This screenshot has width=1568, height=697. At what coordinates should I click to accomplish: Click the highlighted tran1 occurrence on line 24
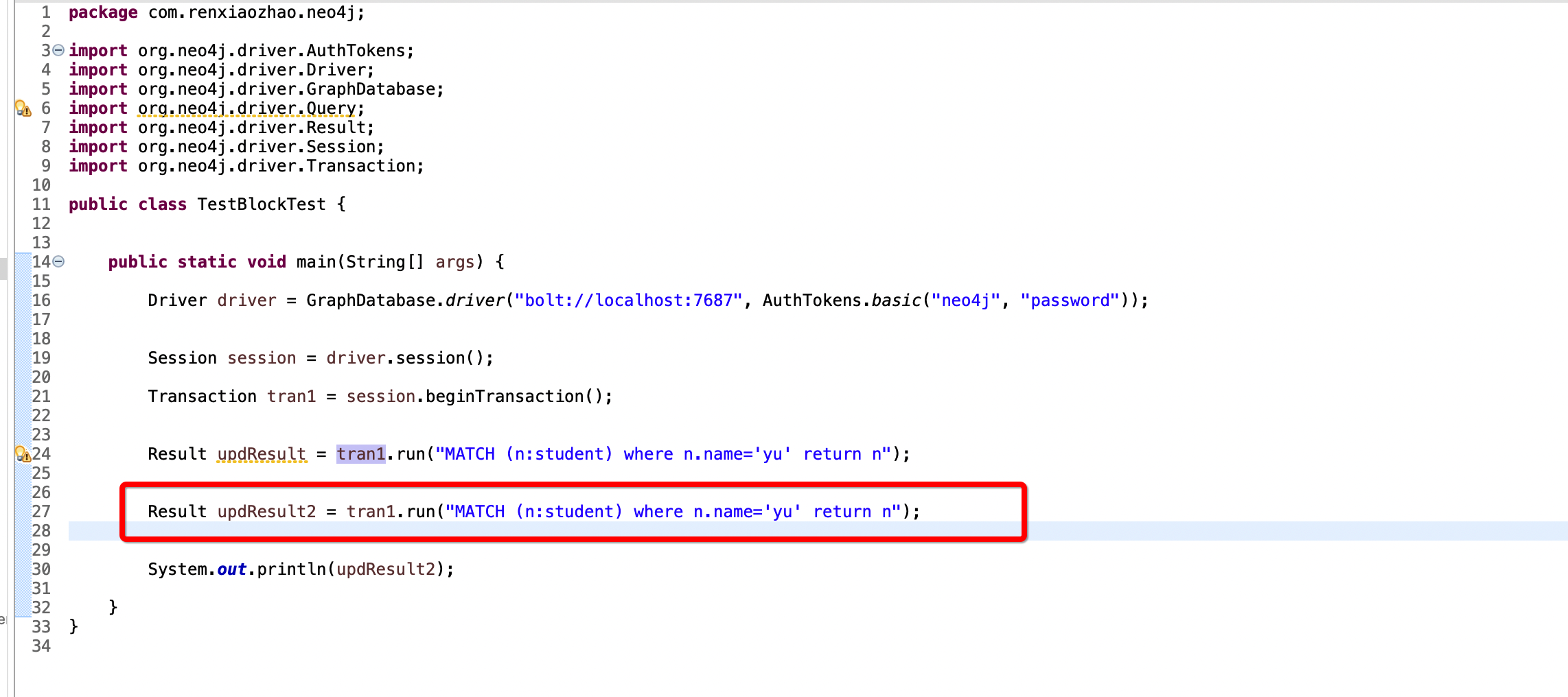(x=360, y=453)
